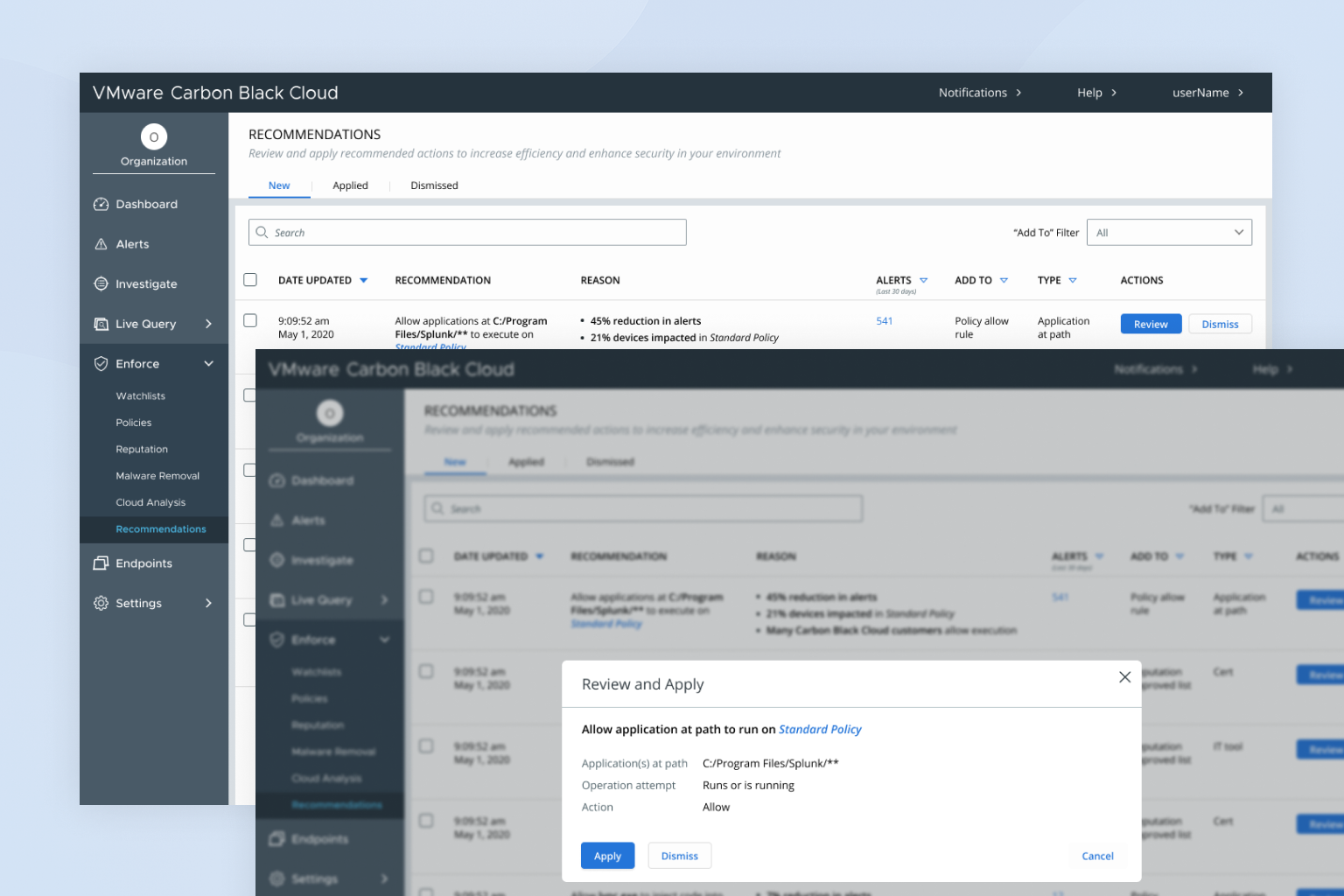Click the blue Review button in back window row

pyautogui.click(x=1151, y=324)
